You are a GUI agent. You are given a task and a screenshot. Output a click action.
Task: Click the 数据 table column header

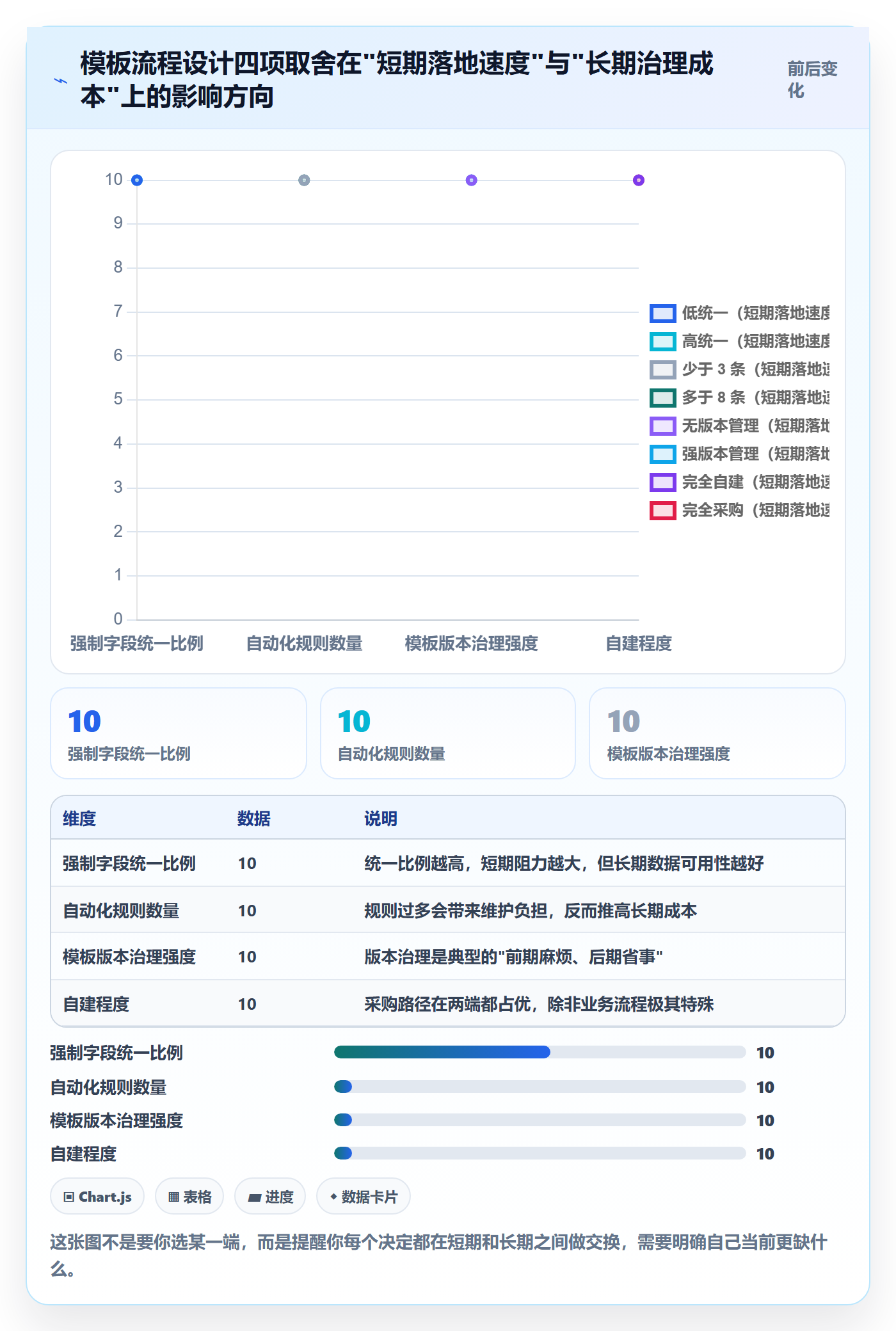[x=254, y=818]
